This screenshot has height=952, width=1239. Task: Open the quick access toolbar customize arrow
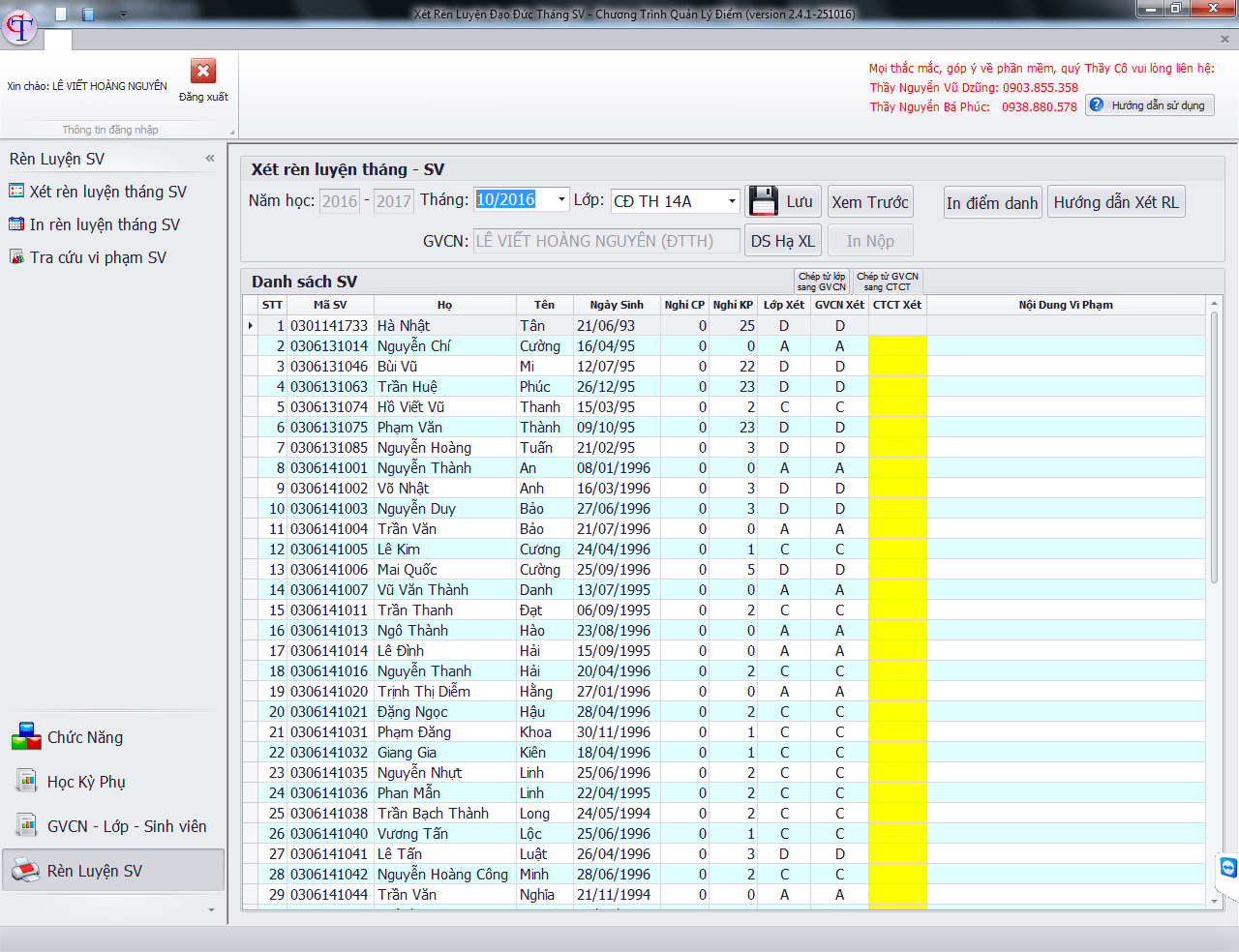tap(123, 15)
